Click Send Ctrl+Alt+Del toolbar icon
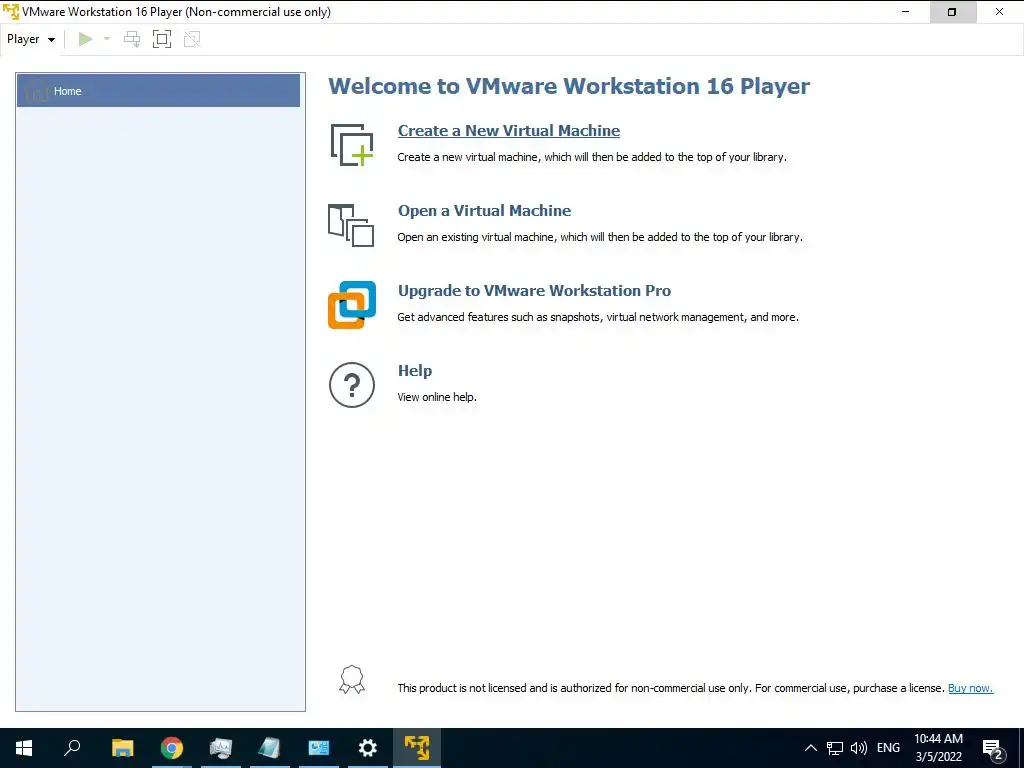 click(x=132, y=39)
